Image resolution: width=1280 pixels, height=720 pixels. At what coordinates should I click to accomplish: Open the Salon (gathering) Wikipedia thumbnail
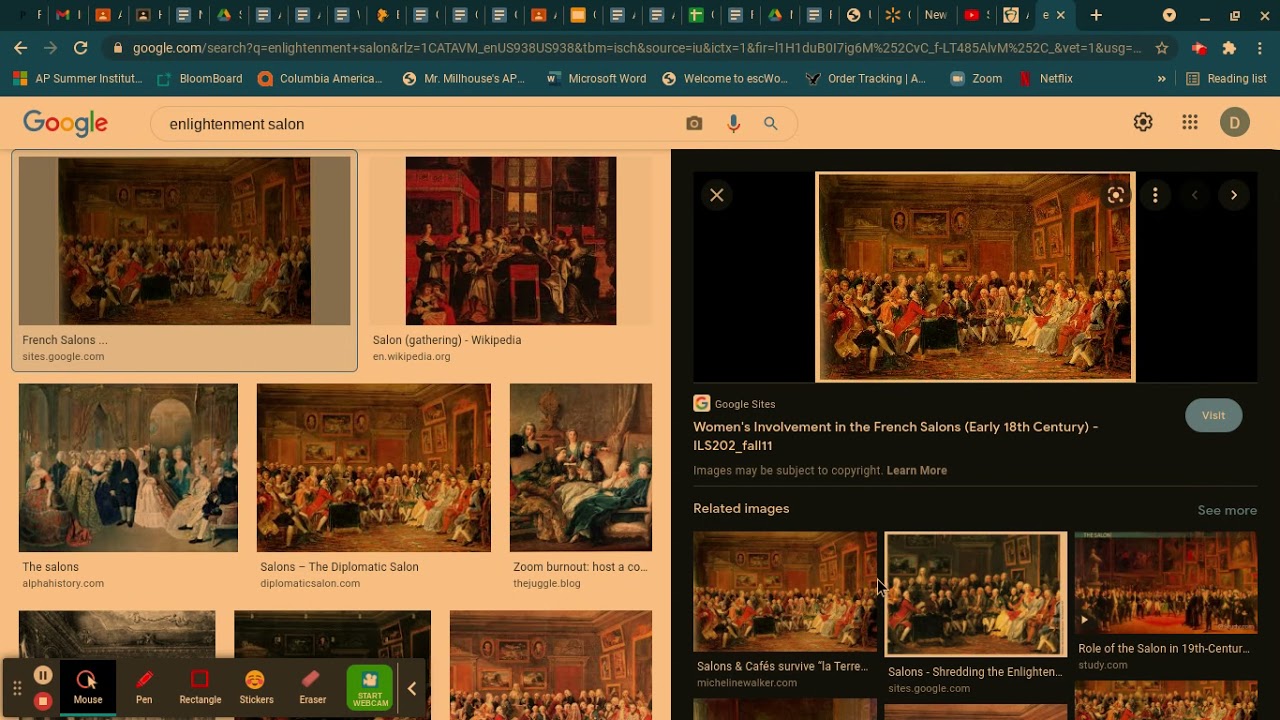tap(511, 241)
